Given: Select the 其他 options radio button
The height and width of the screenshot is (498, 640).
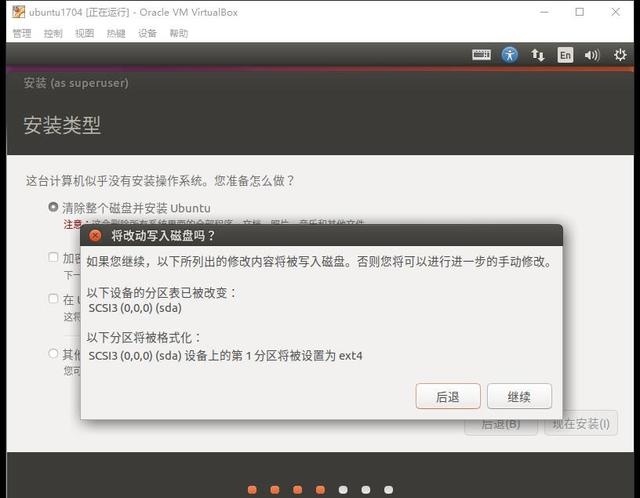Looking at the screenshot, I should 53,353.
